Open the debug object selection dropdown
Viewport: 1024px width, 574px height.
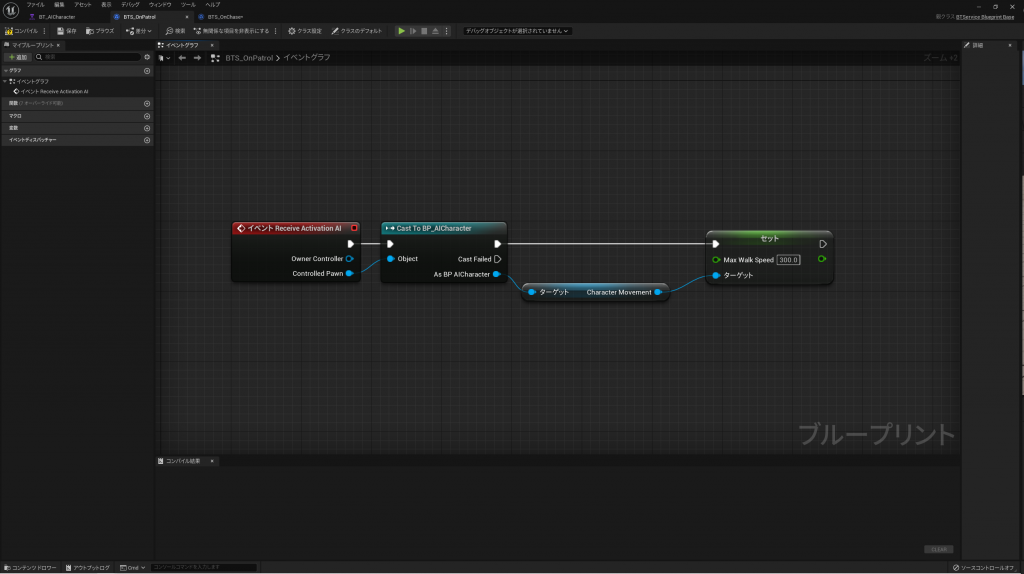click(x=517, y=31)
